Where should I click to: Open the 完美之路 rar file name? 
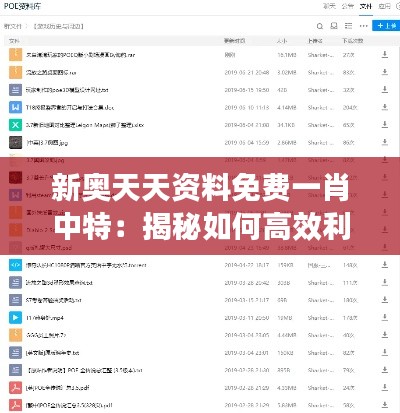(x=51, y=72)
